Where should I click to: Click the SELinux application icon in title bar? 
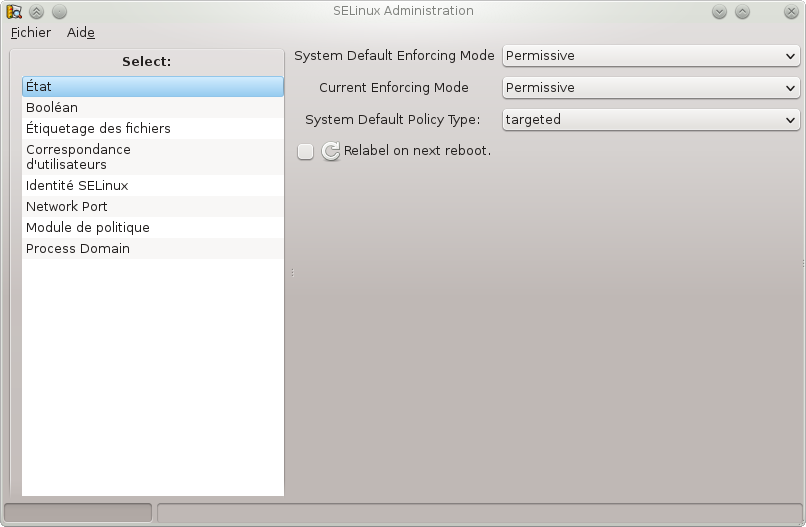14,11
